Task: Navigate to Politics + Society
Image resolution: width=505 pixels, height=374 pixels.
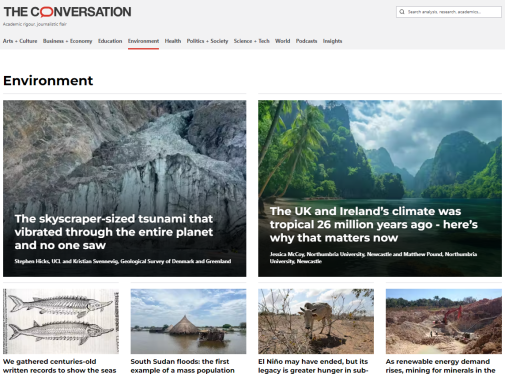Action: (x=207, y=41)
